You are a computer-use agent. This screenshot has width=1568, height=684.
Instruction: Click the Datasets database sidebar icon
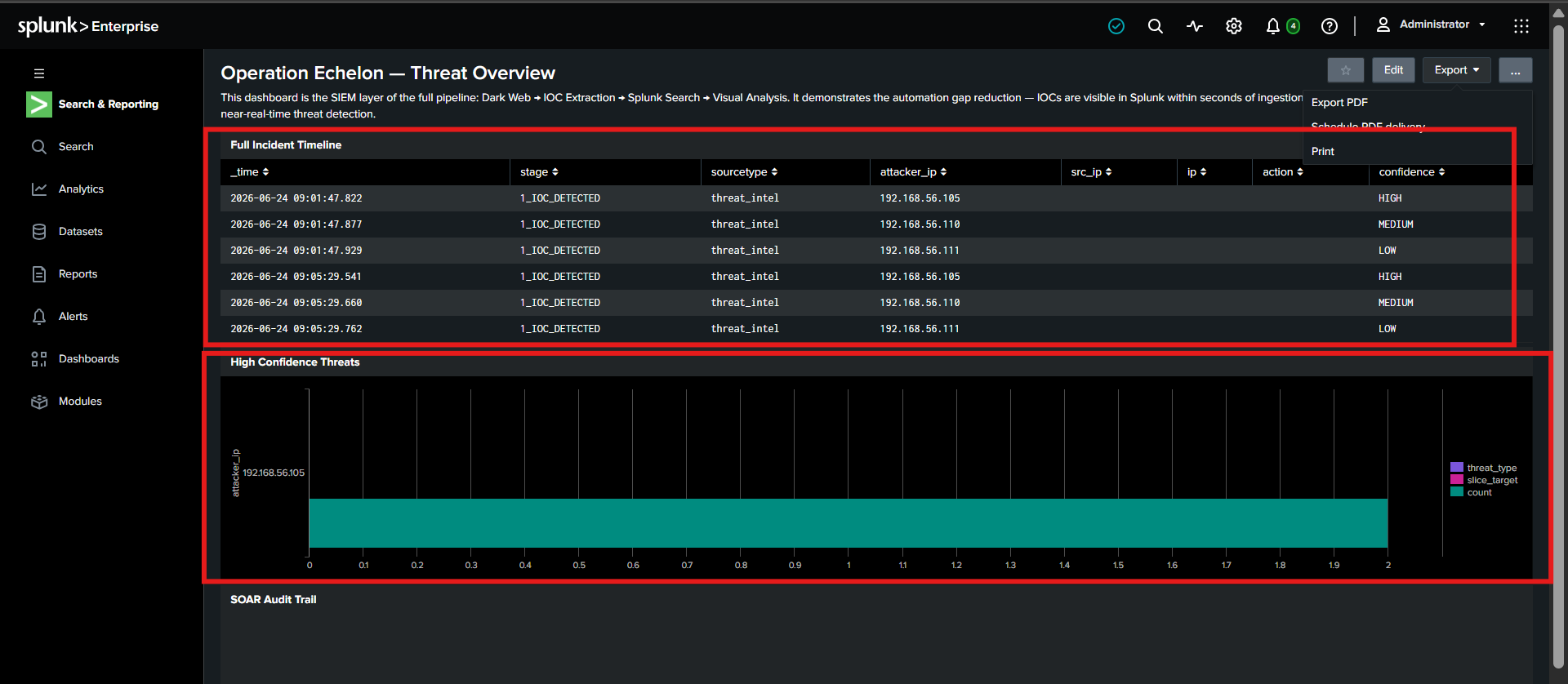pyautogui.click(x=38, y=232)
